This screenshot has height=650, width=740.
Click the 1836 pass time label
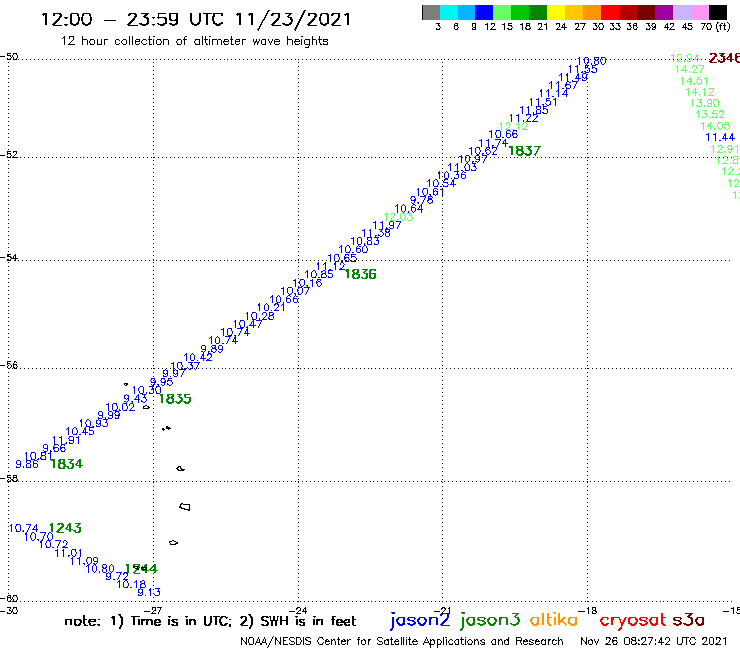361,274
